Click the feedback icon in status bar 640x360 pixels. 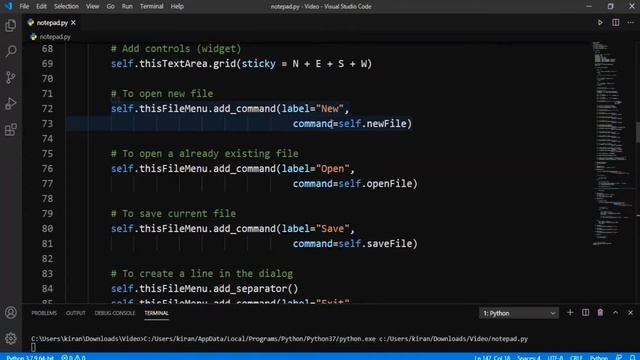coord(619,357)
